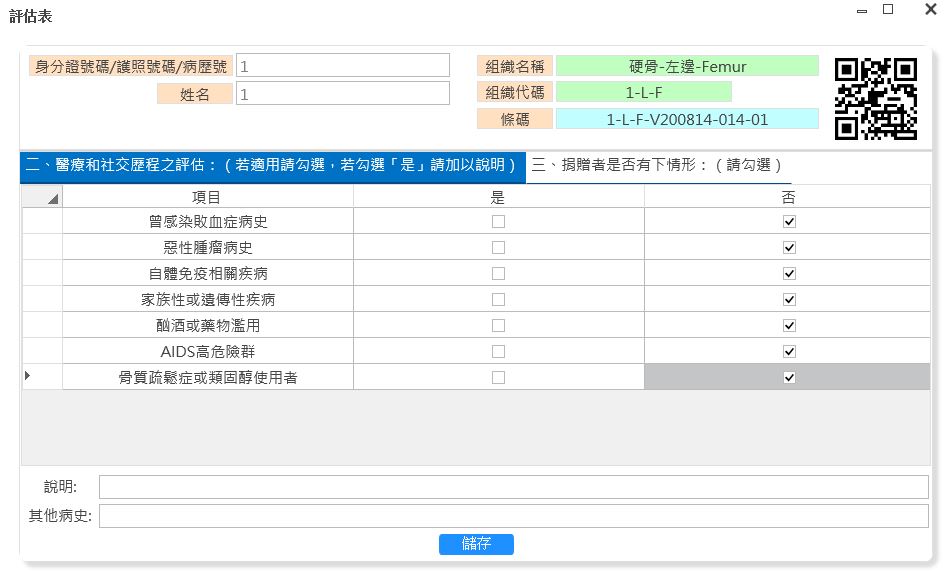Close the 評估表 window

coord(929,9)
